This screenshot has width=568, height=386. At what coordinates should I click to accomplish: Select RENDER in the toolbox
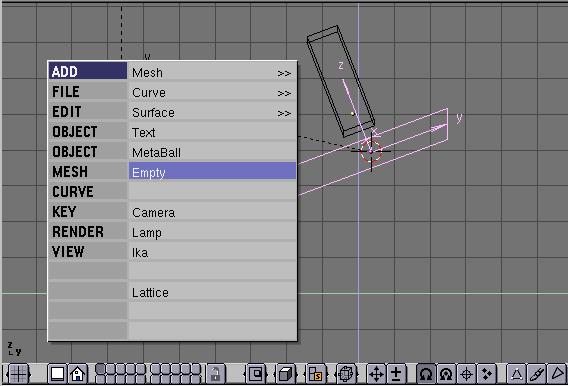88,231
